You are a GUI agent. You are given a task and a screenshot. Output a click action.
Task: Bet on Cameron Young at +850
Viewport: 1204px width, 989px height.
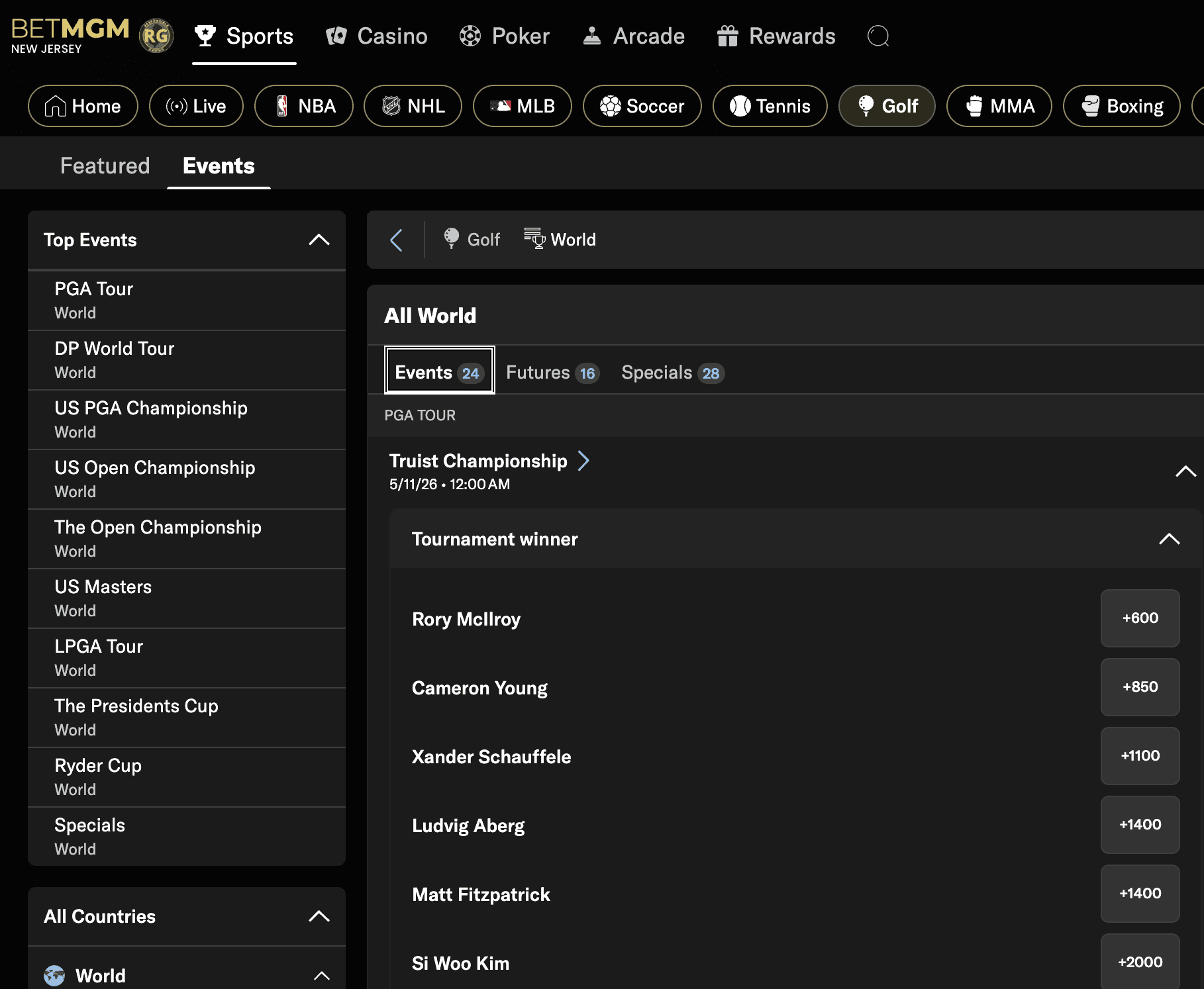click(x=1140, y=687)
